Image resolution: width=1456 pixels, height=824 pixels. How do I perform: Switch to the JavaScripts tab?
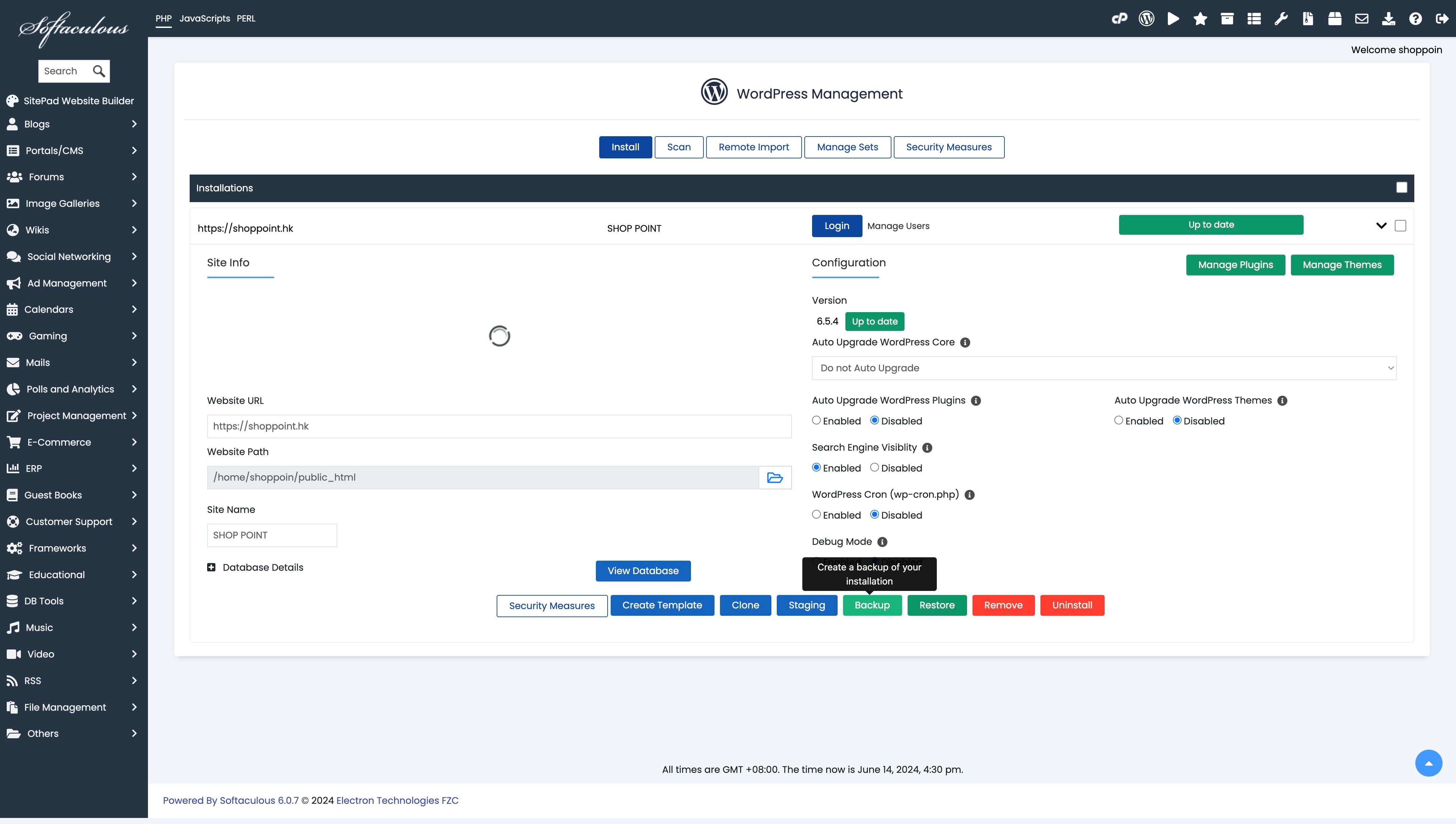[205, 19]
